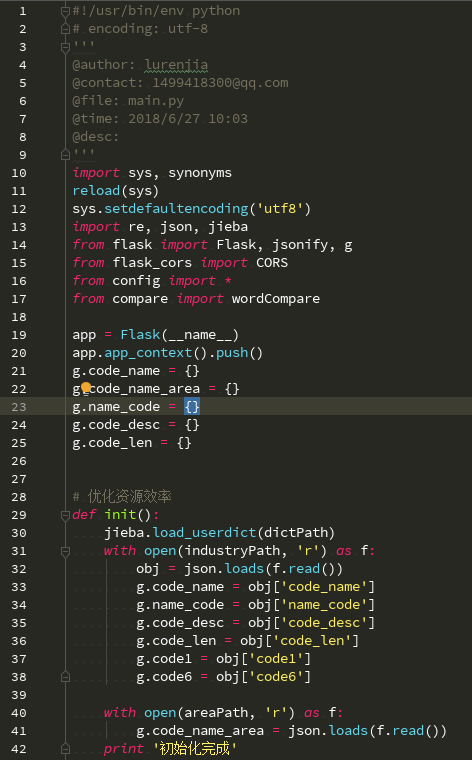
Task: Click 'wordCompare' in the import line
Action: pyautogui.click(x=276, y=299)
